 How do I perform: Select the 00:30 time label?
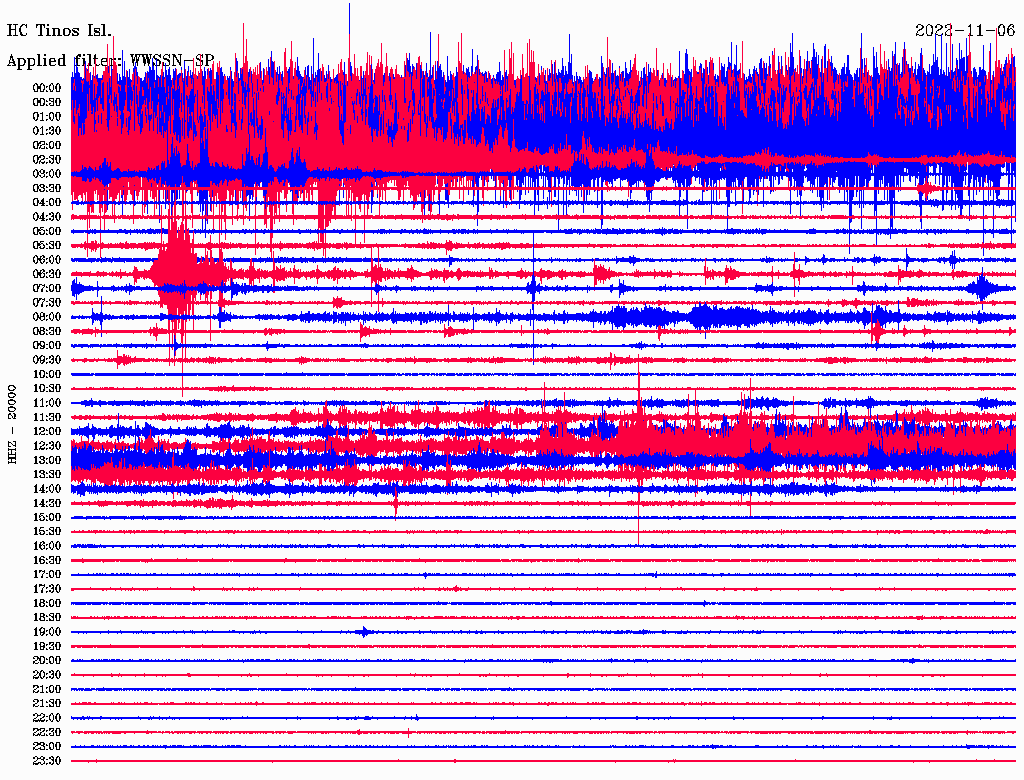[x=47, y=103]
